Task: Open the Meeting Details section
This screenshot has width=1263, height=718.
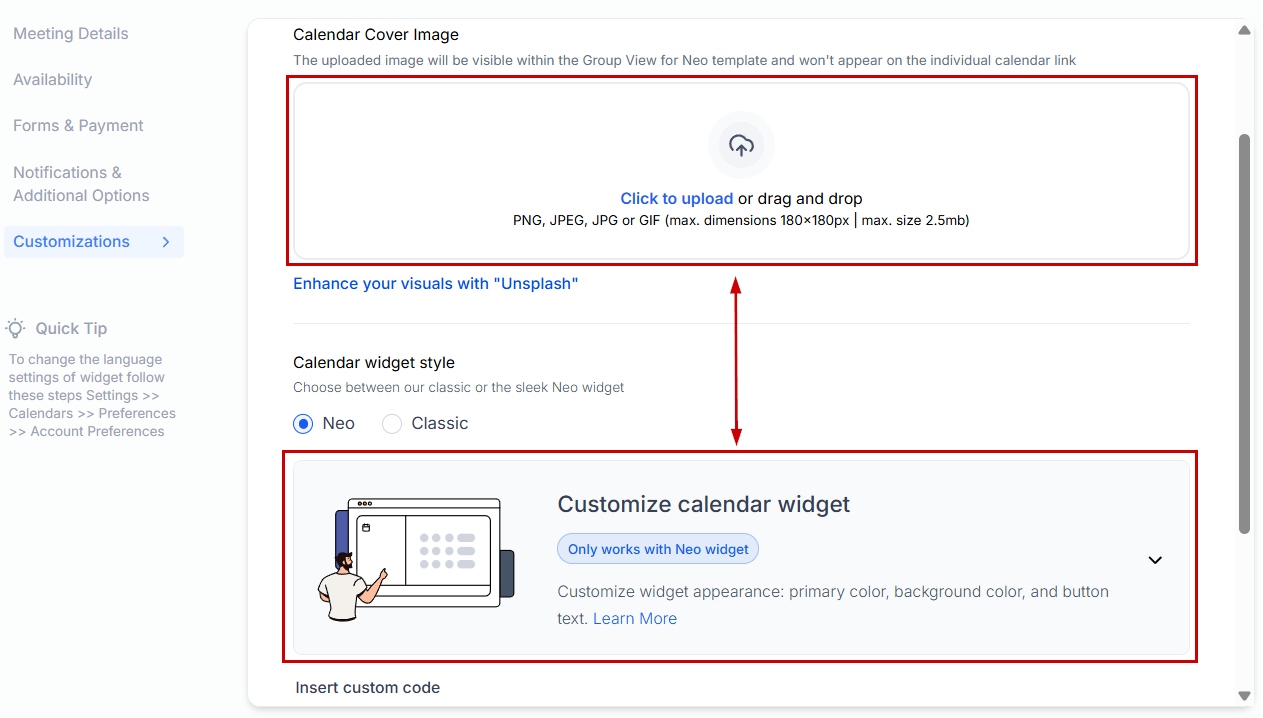Action: click(71, 34)
